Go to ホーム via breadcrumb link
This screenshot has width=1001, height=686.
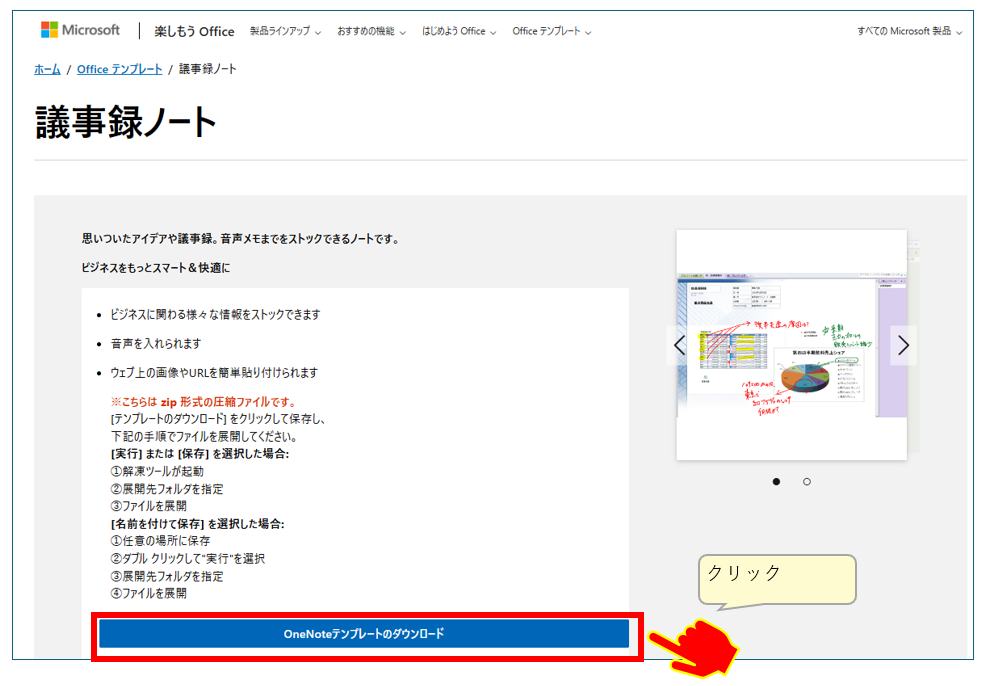[x=47, y=69]
